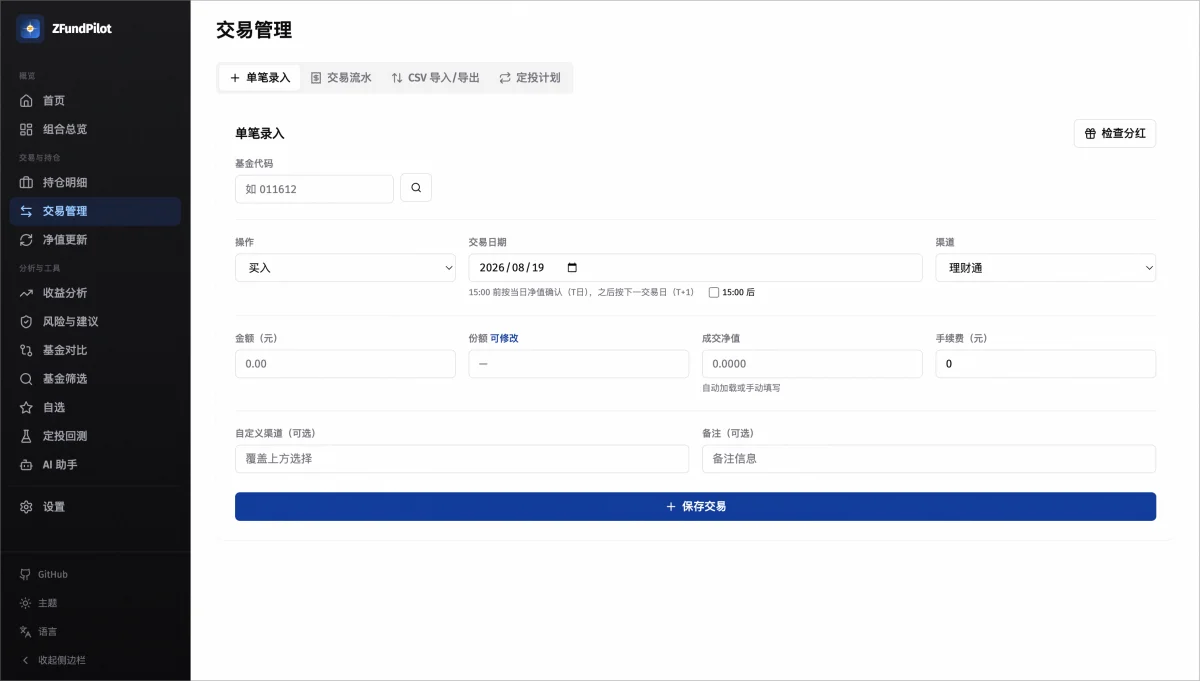Open 净值更新 refresh icon
The width and height of the screenshot is (1200, 681).
click(x=26, y=240)
